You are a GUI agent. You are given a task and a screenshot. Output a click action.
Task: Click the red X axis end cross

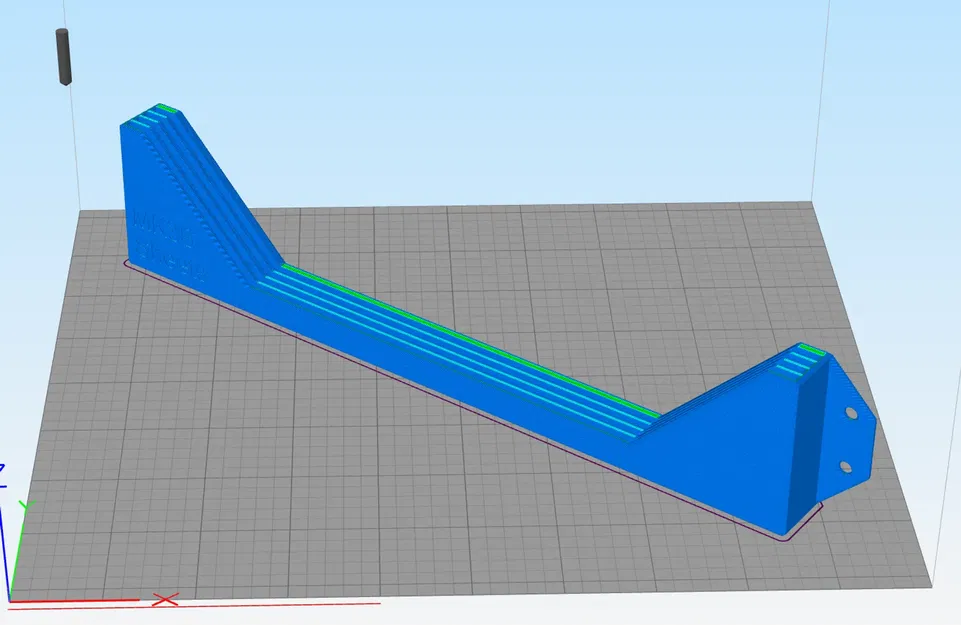(x=164, y=598)
